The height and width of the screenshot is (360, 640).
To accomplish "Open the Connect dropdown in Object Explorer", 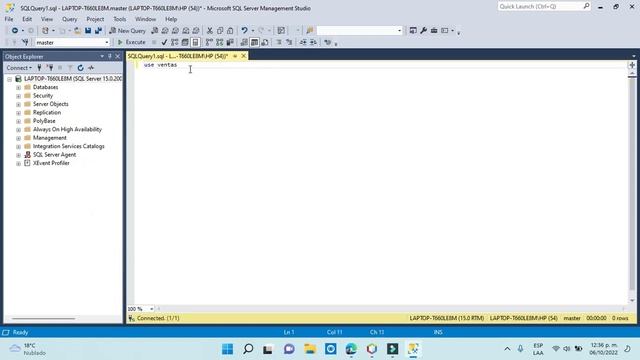I will click(x=19, y=68).
